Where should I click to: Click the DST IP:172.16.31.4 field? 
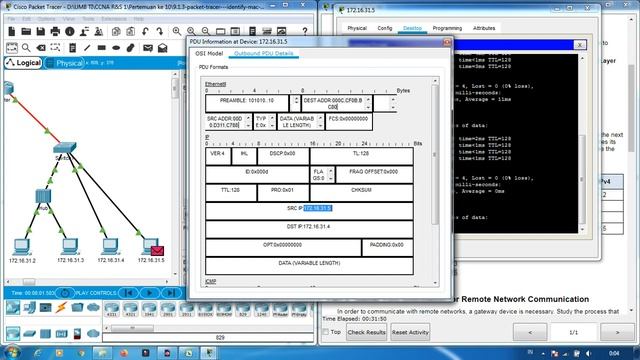309,229
